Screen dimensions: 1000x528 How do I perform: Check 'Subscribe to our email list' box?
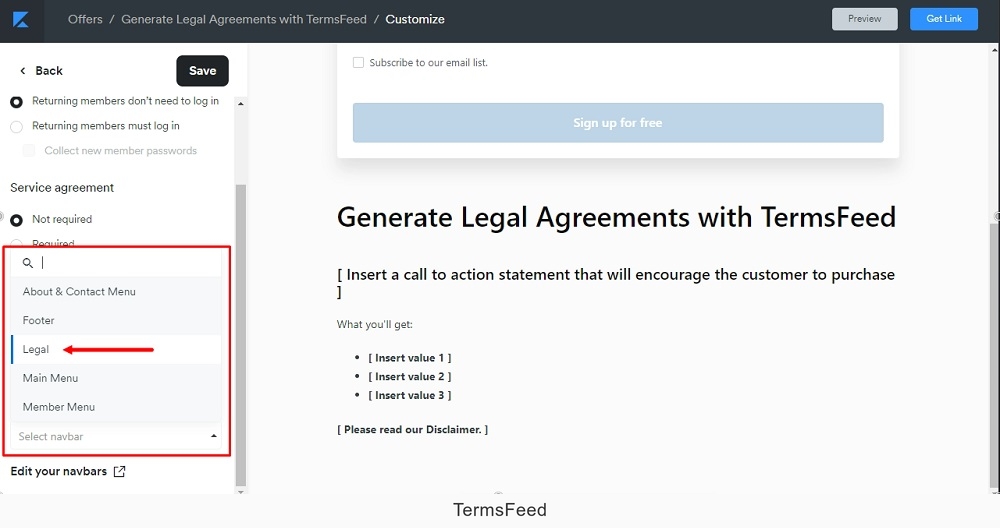coord(358,62)
